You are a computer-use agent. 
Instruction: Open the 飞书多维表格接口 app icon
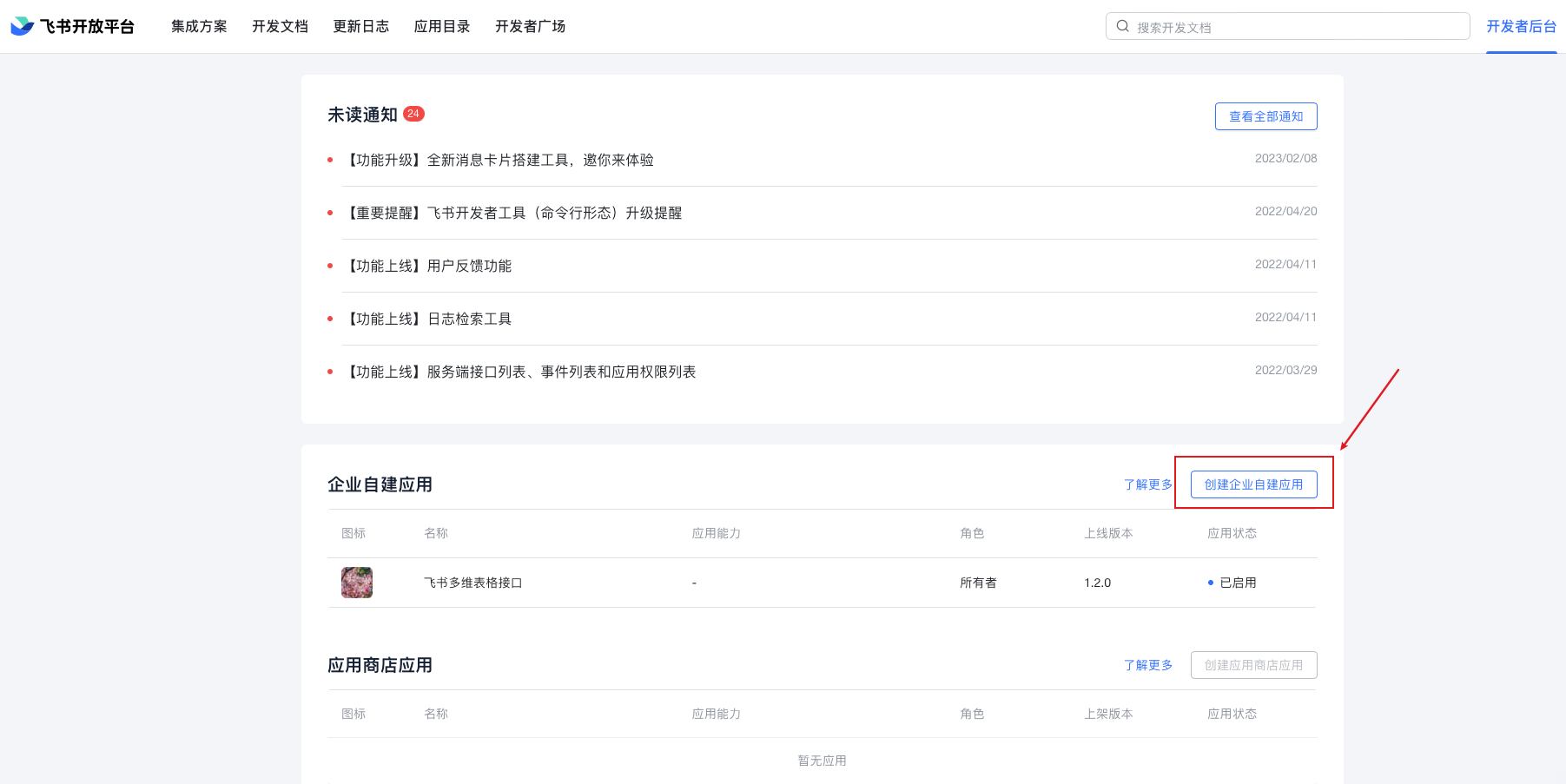click(x=357, y=583)
